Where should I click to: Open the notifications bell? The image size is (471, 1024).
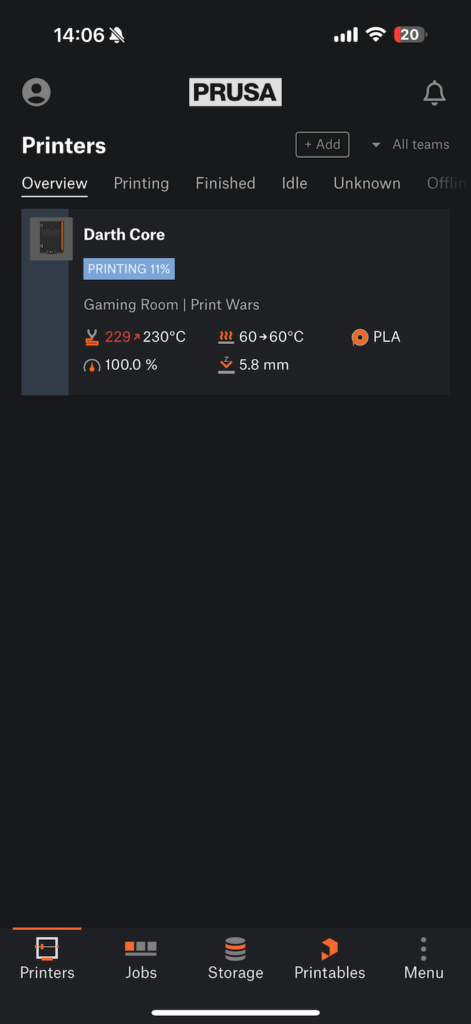[x=434, y=93]
